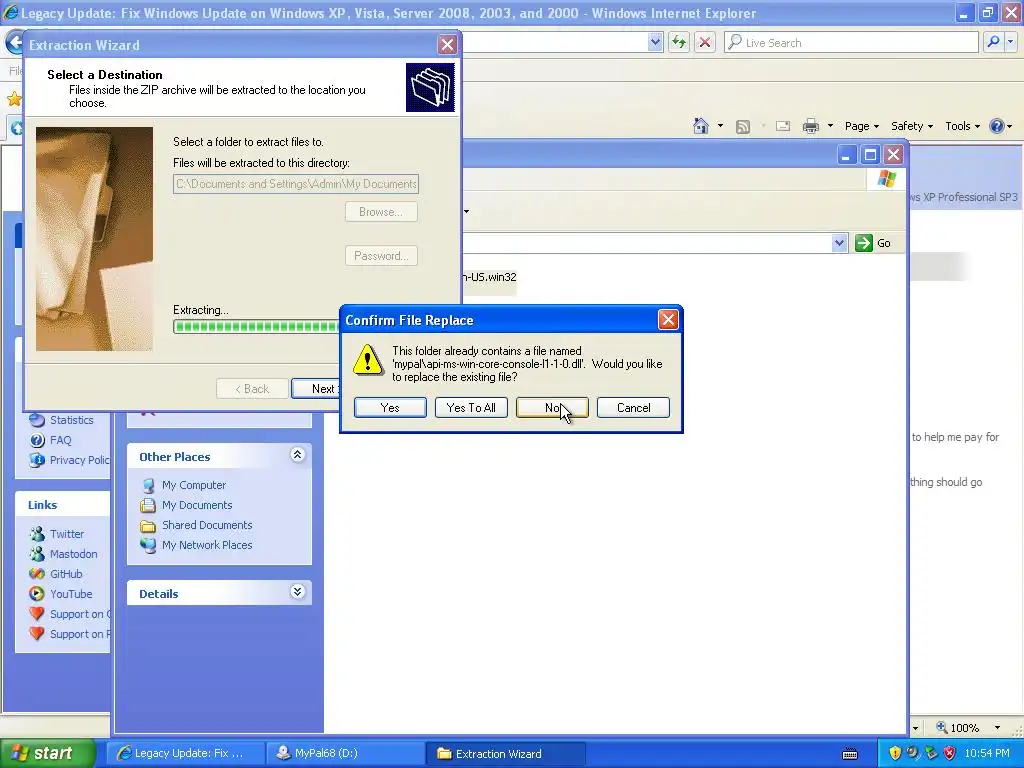Open the Safety menu

[x=912, y=126]
